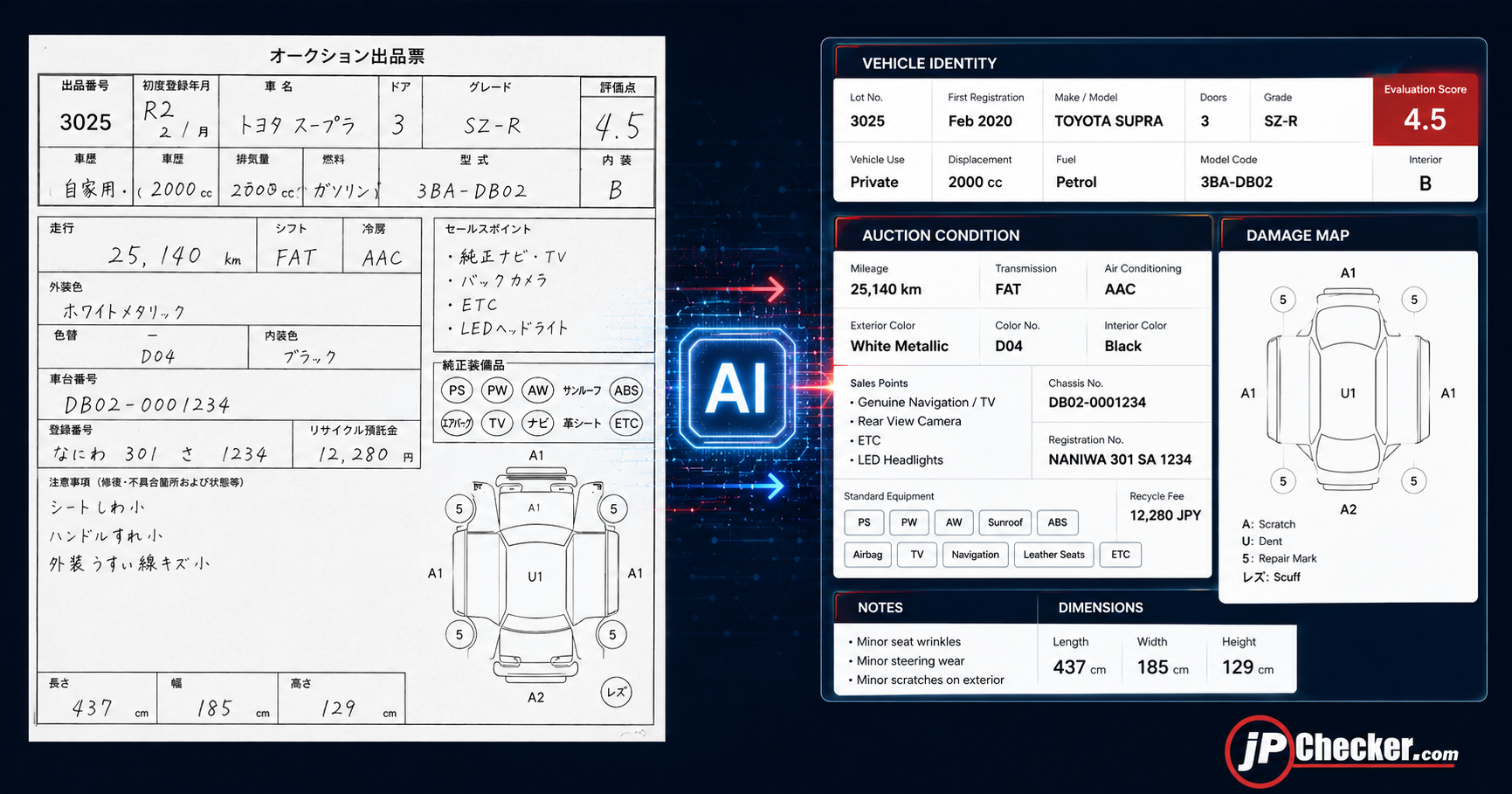Click the '12,280 JPY' recycle fee
This screenshot has width=1512, height=794.
pos(1165,515)
